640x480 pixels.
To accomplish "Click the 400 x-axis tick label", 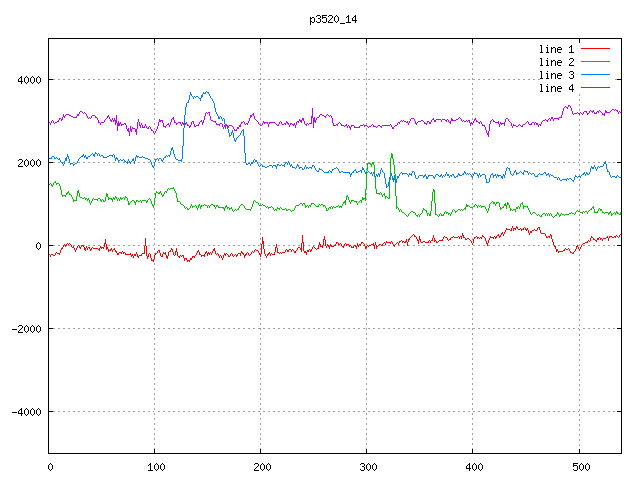I will pos(473,466).
